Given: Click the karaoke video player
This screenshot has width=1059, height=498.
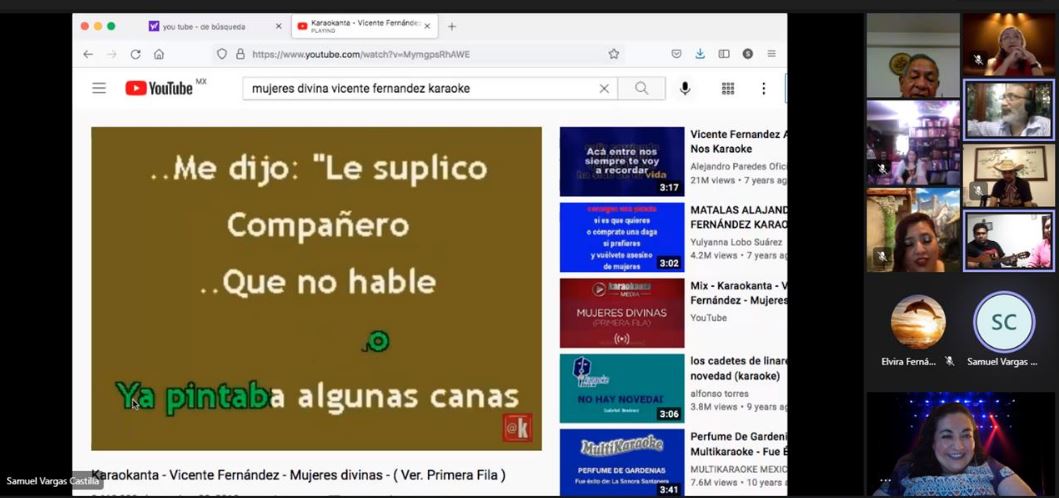Looking at the screenshot, I should pos(316,289).
